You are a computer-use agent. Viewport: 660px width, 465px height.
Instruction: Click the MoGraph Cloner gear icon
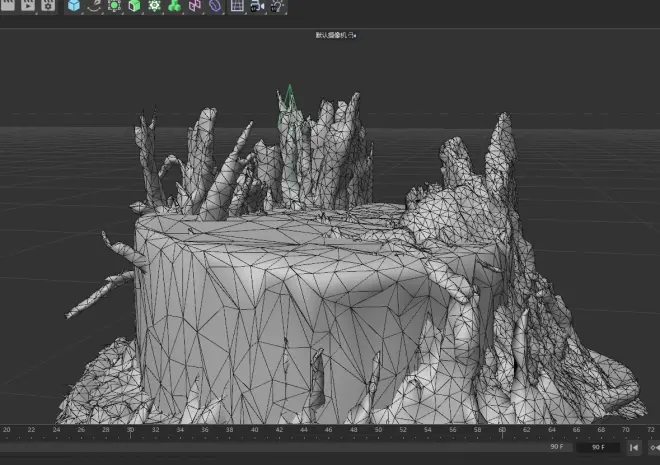point(154,6)
